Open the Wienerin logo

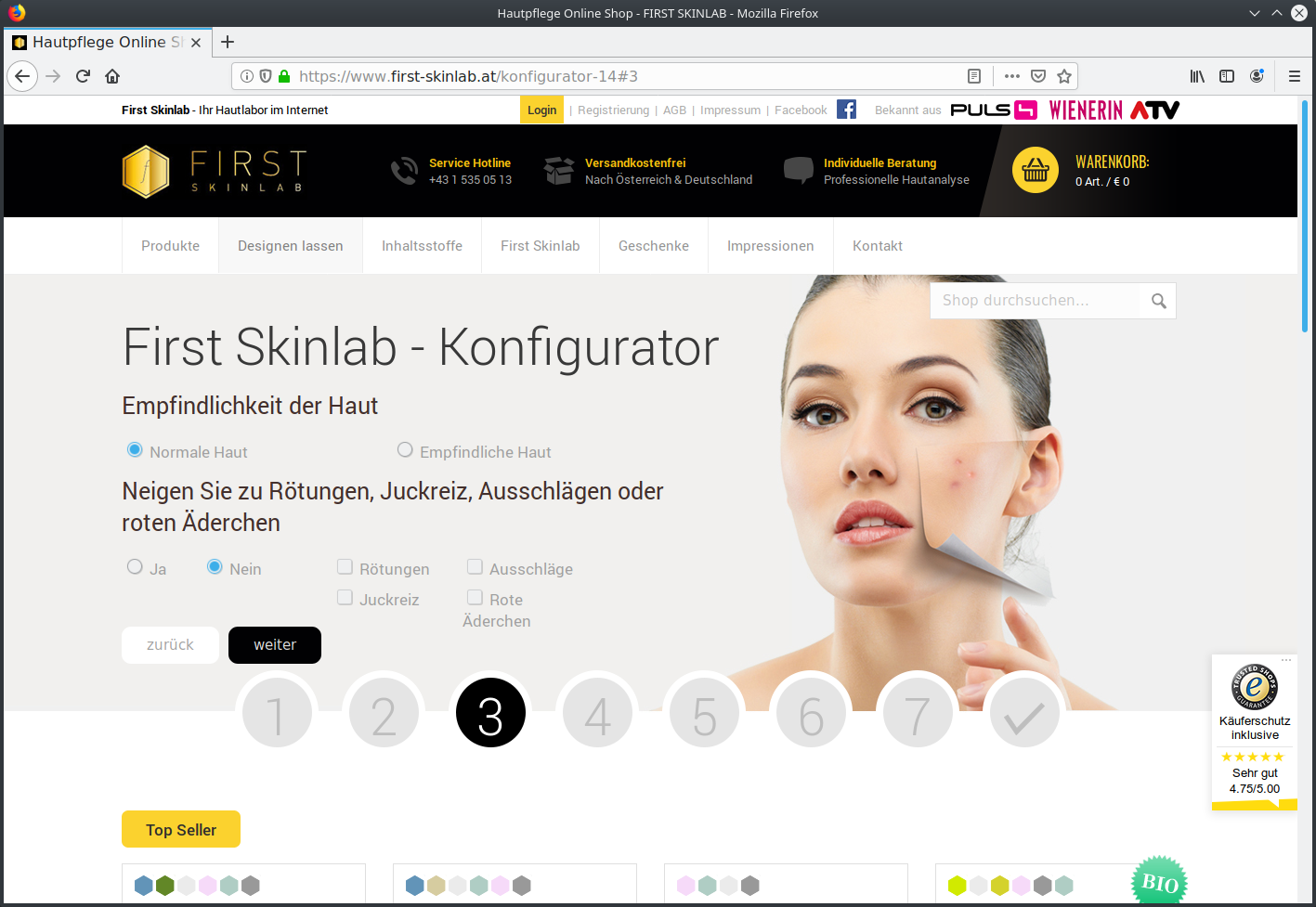coord(1086,110)
